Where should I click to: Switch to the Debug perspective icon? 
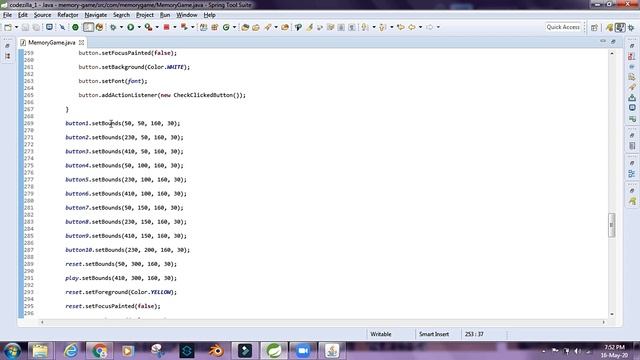coord(631,27)
